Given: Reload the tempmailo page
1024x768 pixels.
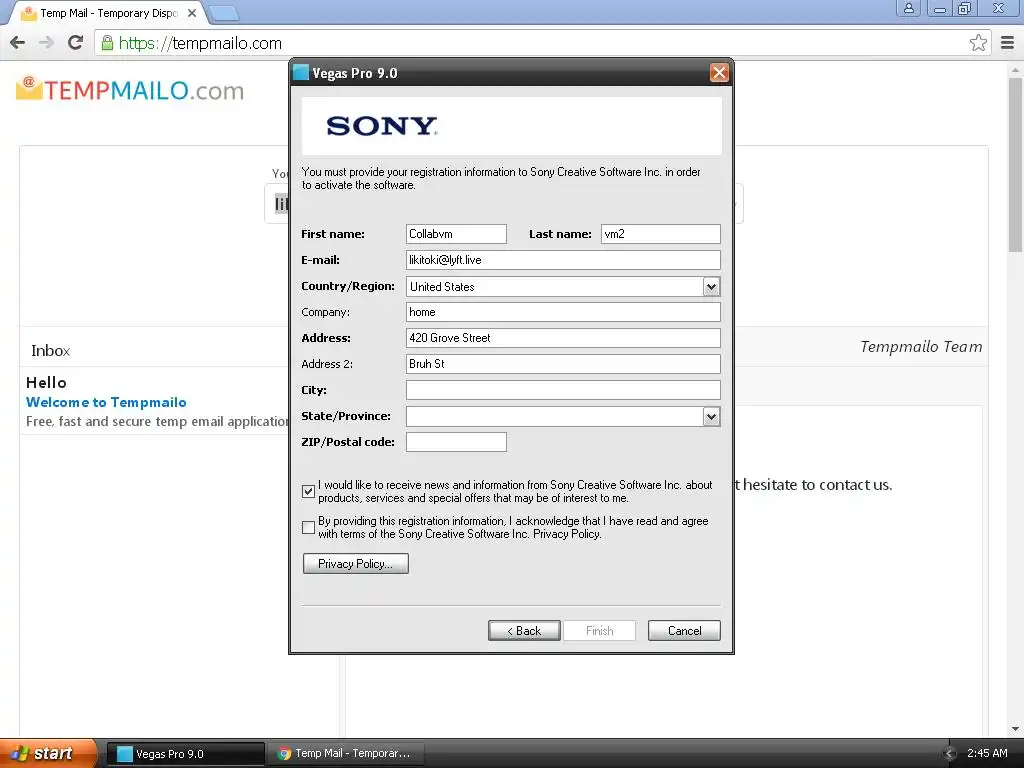Looking at the screenshot, I should (x=76, y=43).
